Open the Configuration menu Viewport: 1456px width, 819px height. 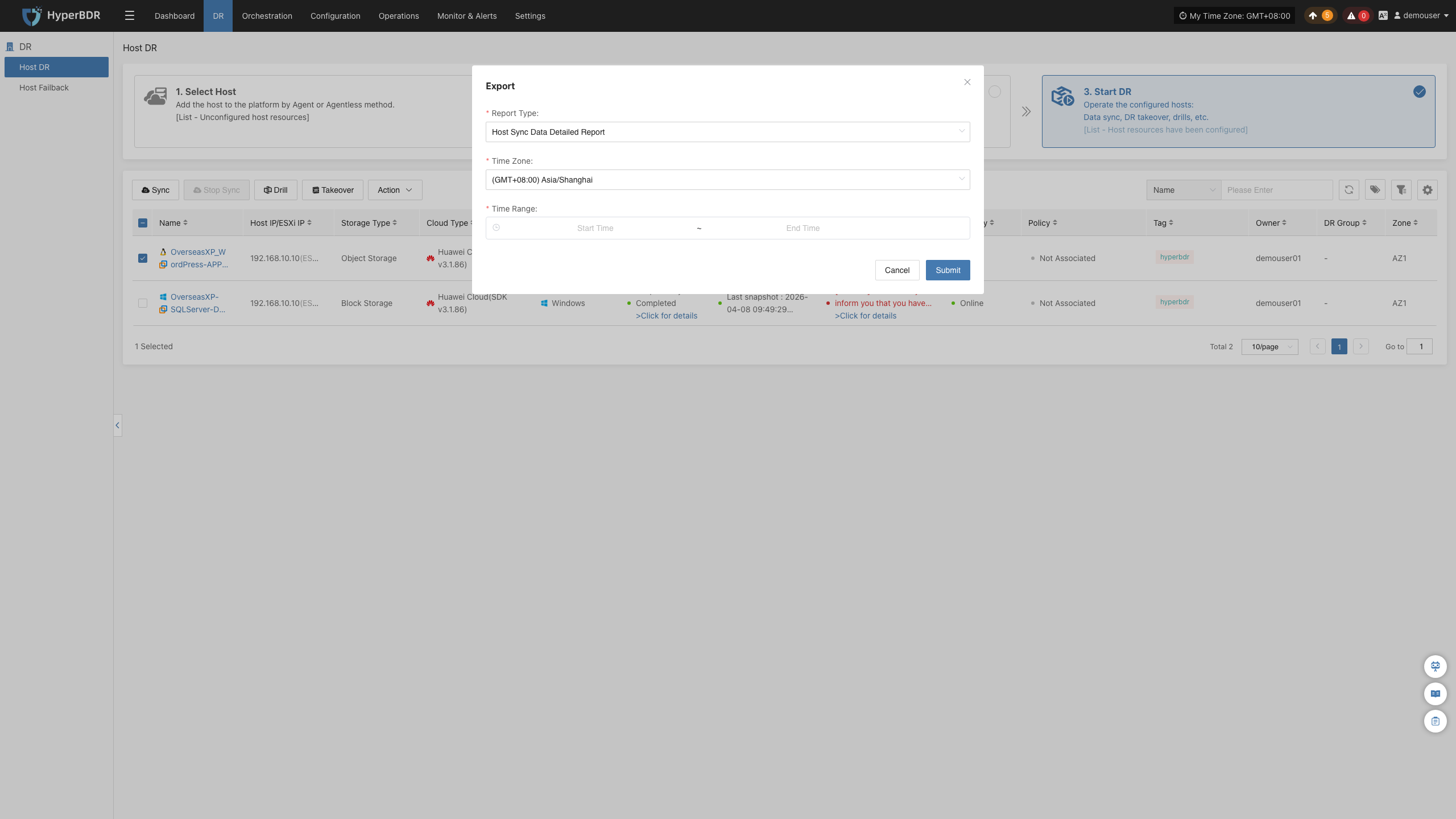pos(336,16)
